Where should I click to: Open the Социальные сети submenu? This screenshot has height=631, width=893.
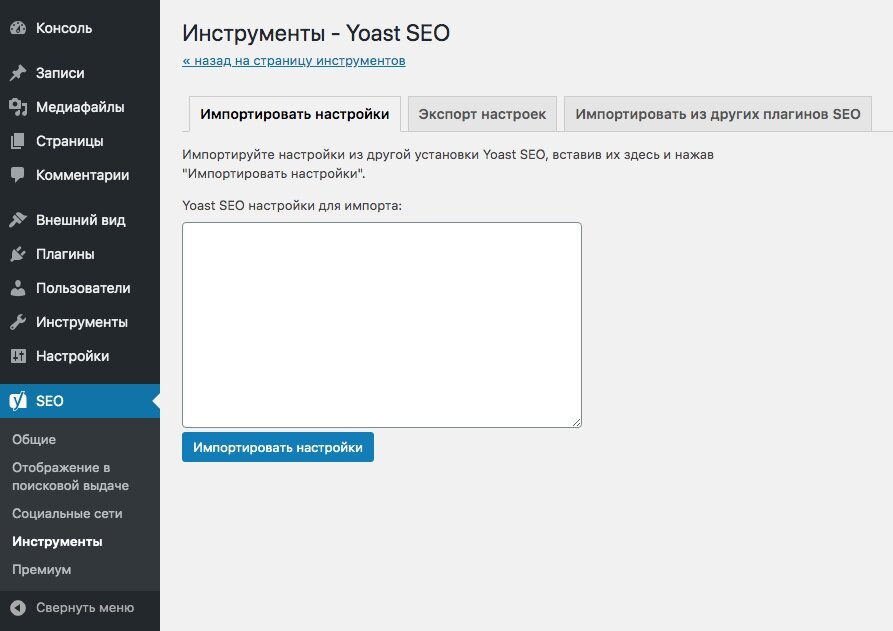[x=67, y=514]
